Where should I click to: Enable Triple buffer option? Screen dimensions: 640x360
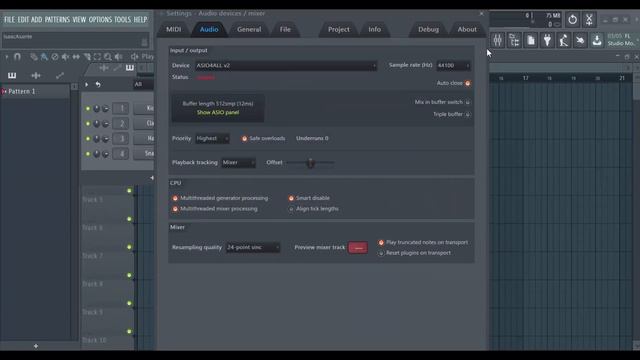468,114
